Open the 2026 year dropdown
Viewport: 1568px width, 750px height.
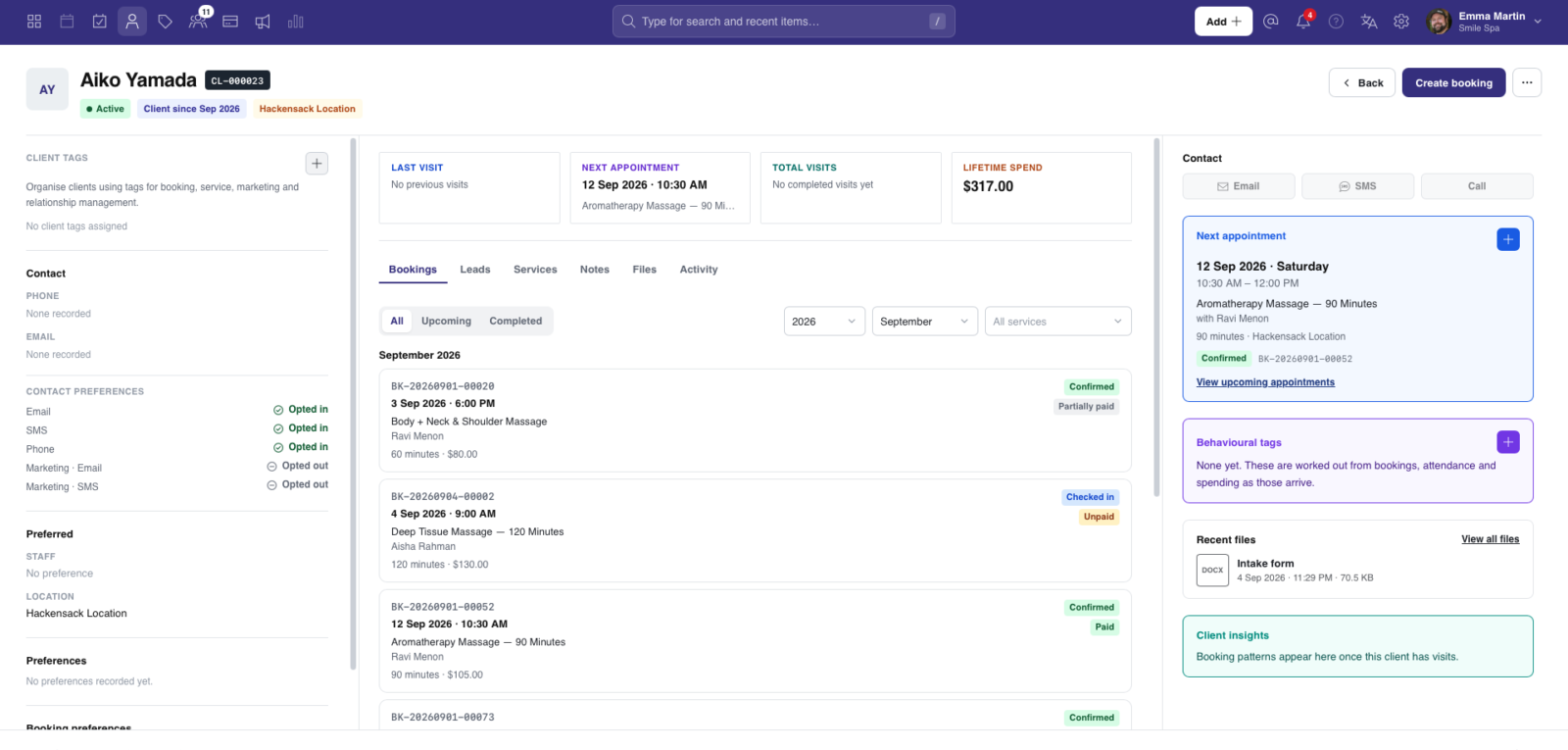pyautogui.click(x=824, y=322)
